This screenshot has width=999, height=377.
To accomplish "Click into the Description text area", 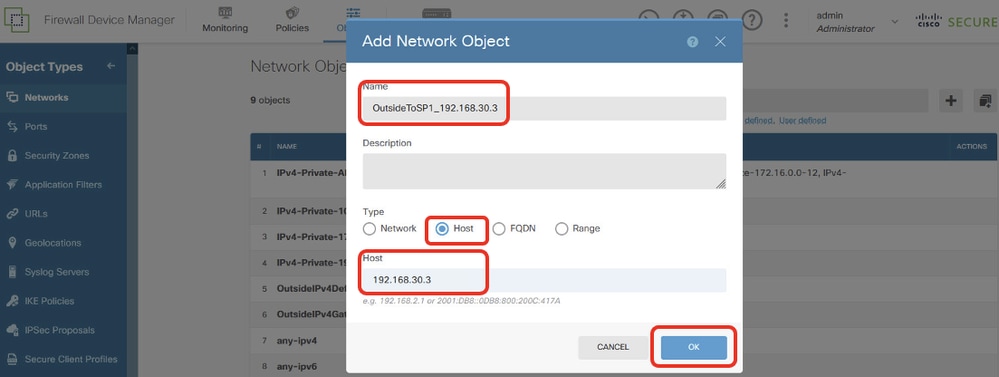I will (544, 171).
